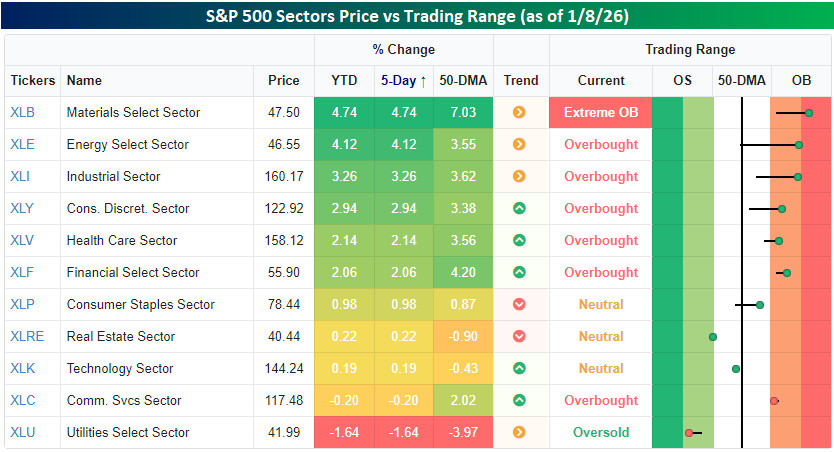
Task: Click the XLF green up-trend icon
Action: 519,273
